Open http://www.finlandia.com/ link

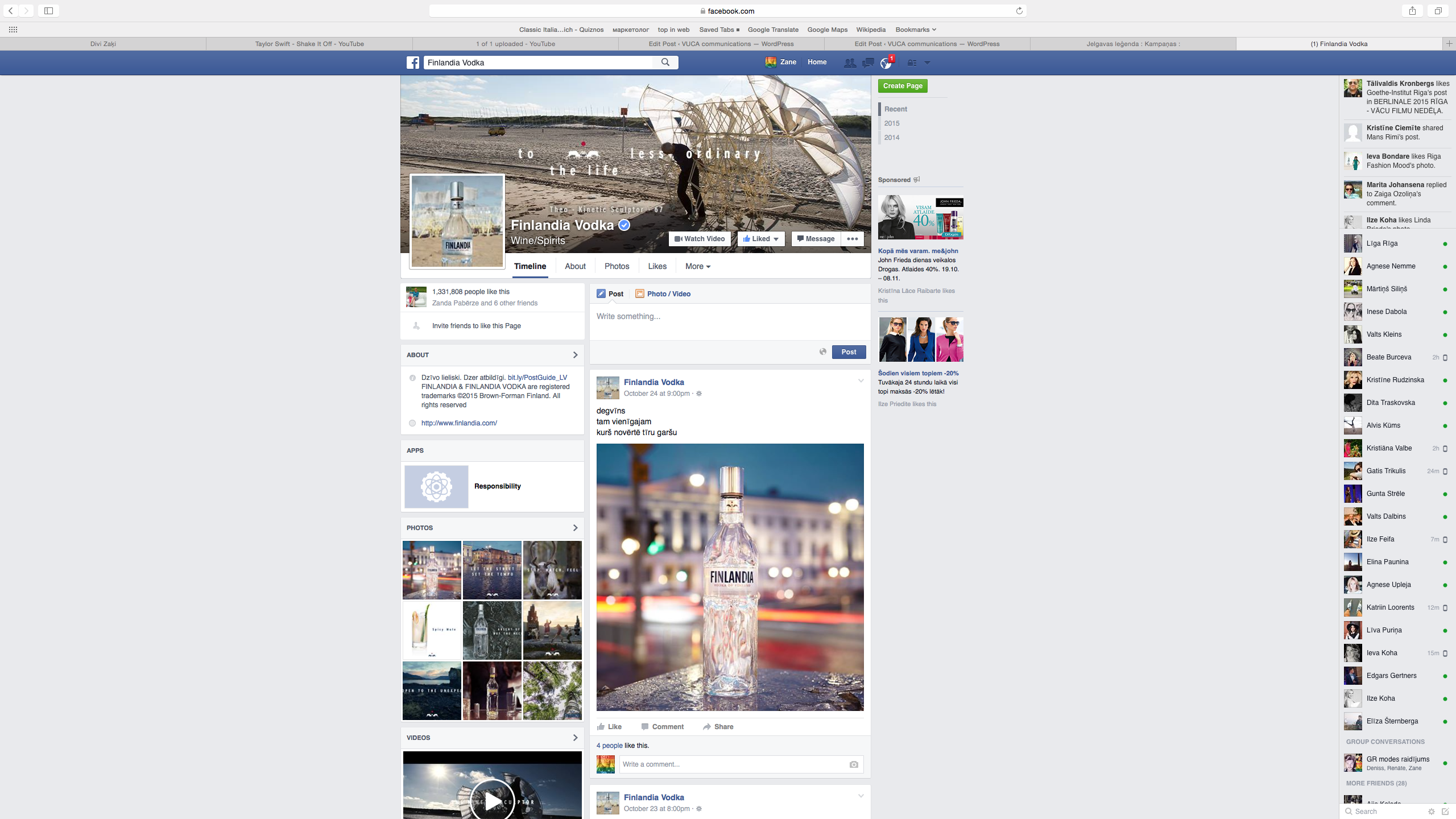[x=459, y=423]
